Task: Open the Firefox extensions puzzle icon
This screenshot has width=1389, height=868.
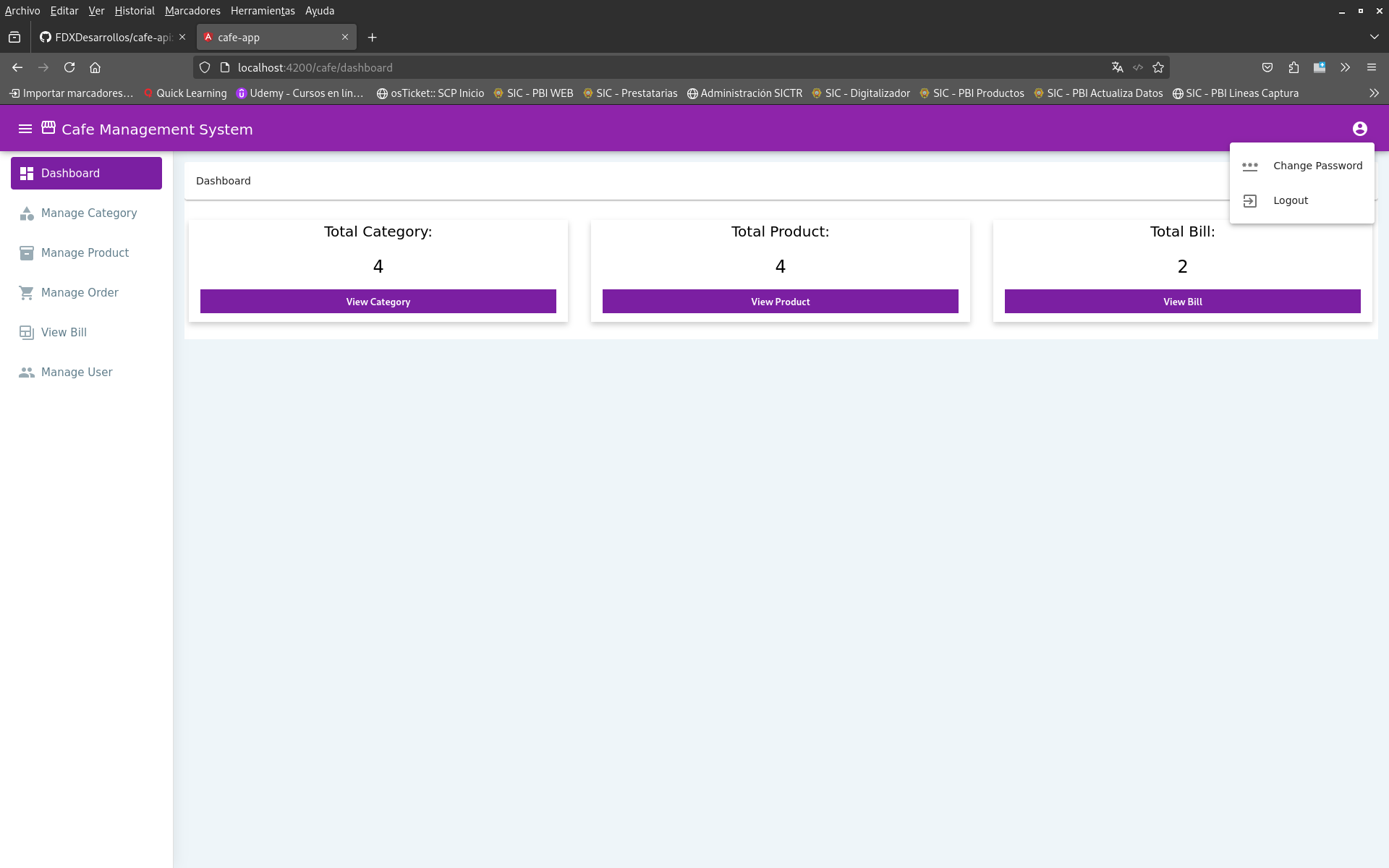Action: coord(1294,67)
